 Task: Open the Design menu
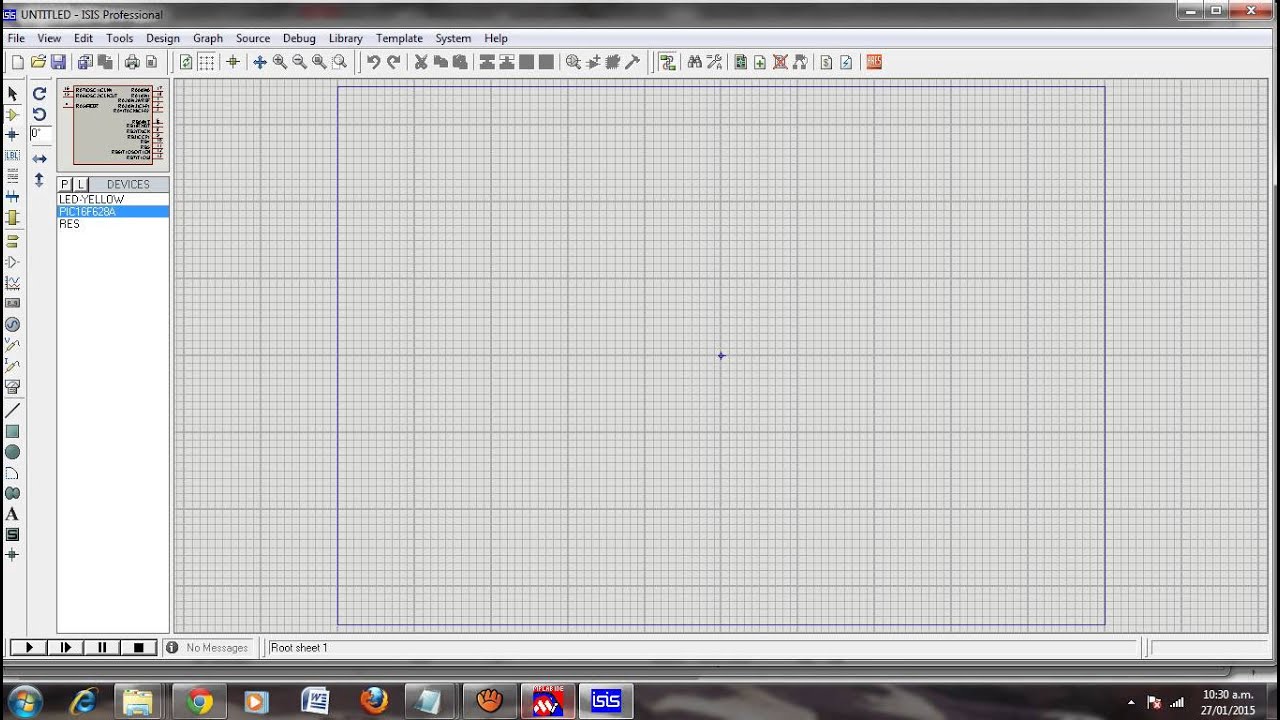tap(163, 38)
